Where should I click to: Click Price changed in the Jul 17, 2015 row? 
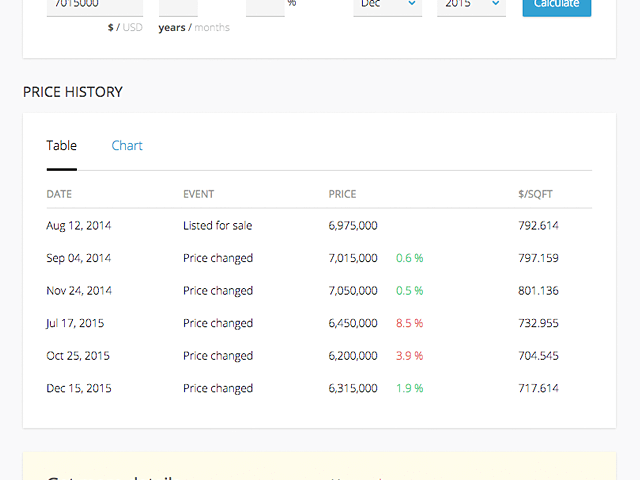(218, 324)
